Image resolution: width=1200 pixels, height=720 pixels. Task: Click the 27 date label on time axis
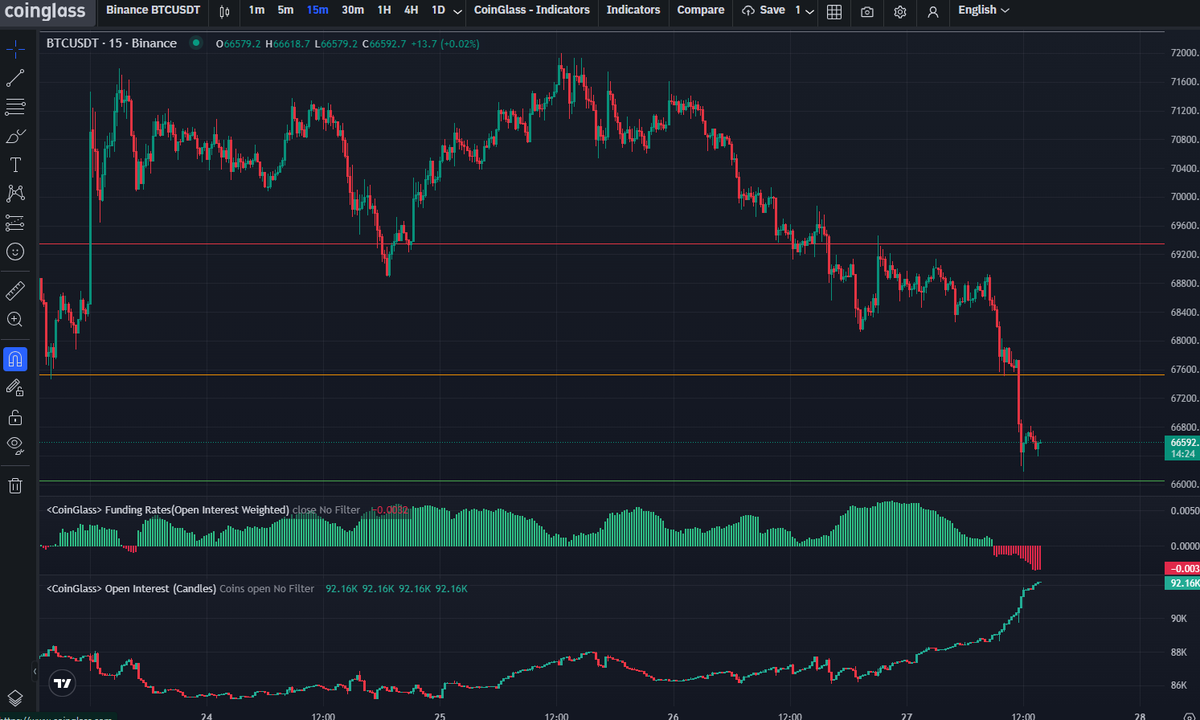pyautogui.click(x=906, y=716)
